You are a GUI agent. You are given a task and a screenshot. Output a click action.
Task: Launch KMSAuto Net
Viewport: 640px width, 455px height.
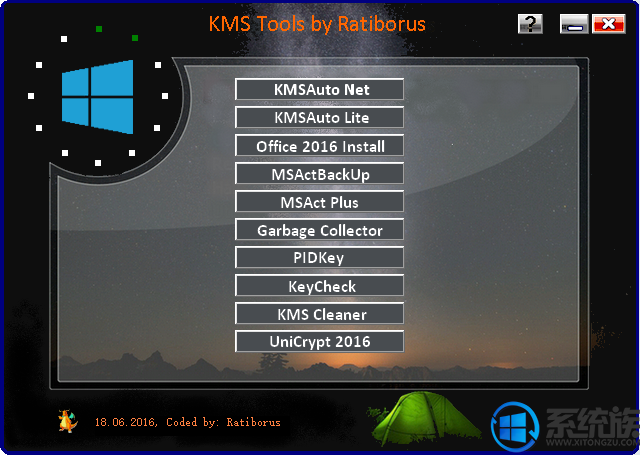[x=319, y=89]
